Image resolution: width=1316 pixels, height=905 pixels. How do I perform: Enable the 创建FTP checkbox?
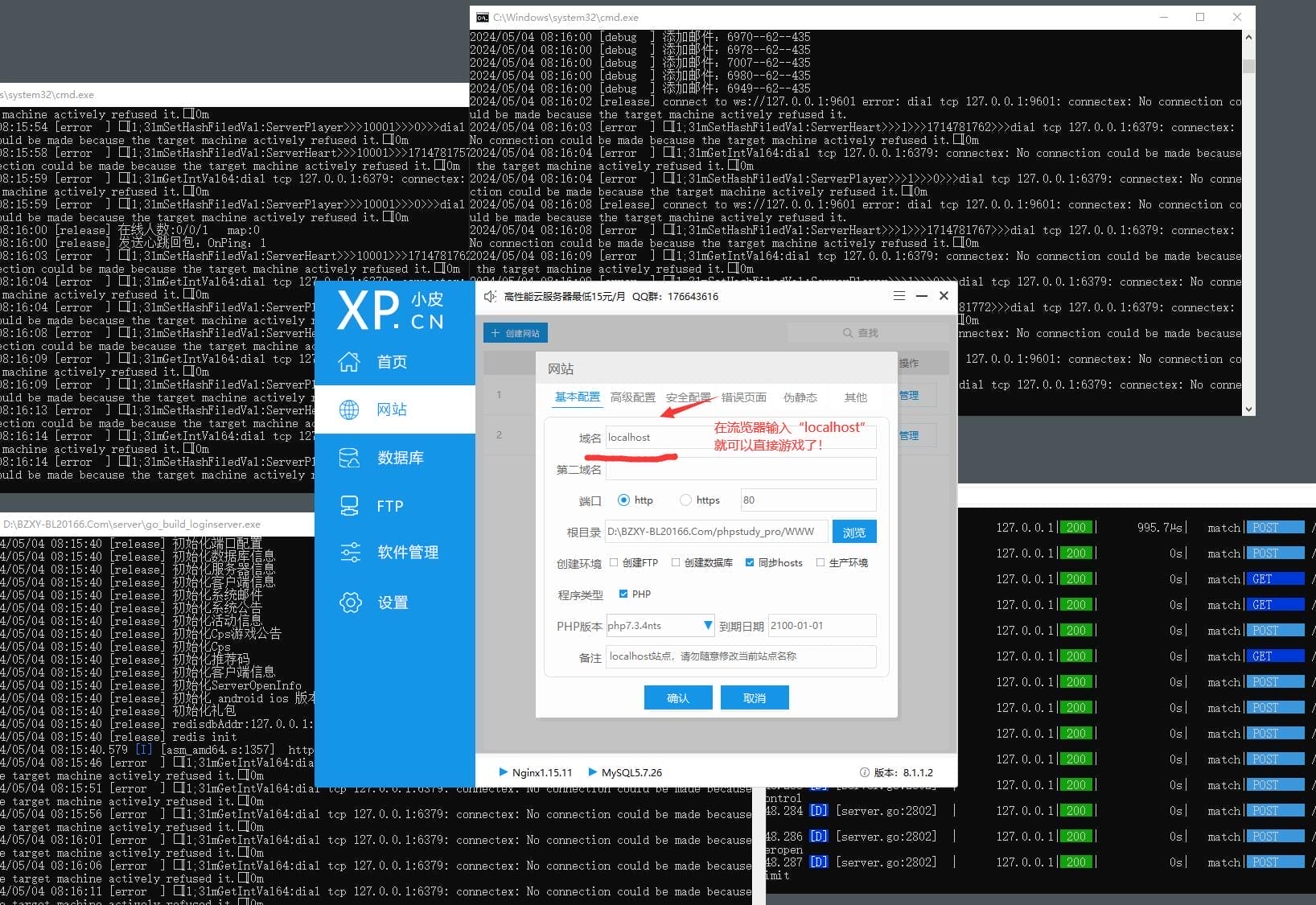coord(614,563)
